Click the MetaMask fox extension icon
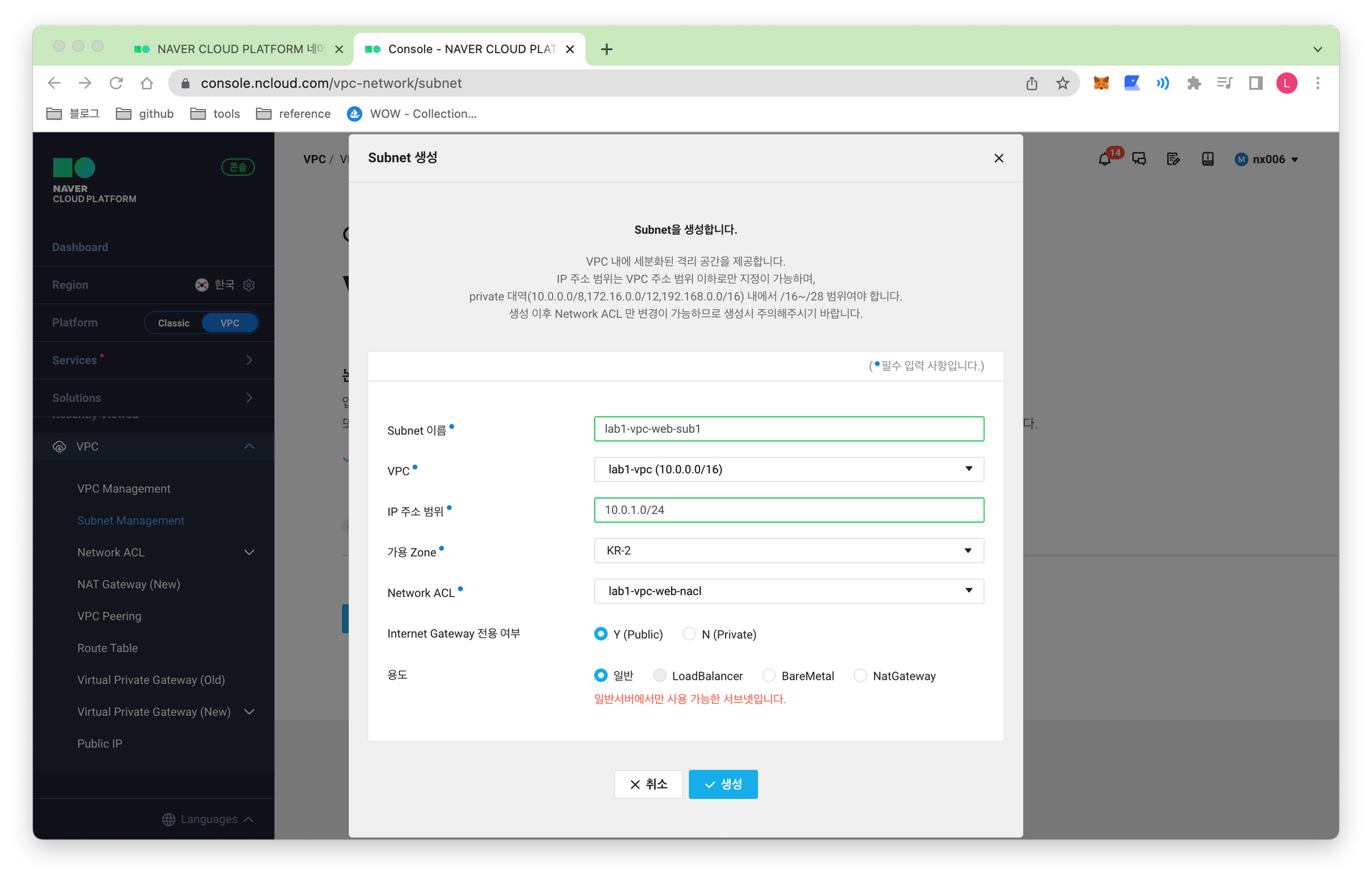Screen dimensions: 1372x880 tap(1101, 83)
